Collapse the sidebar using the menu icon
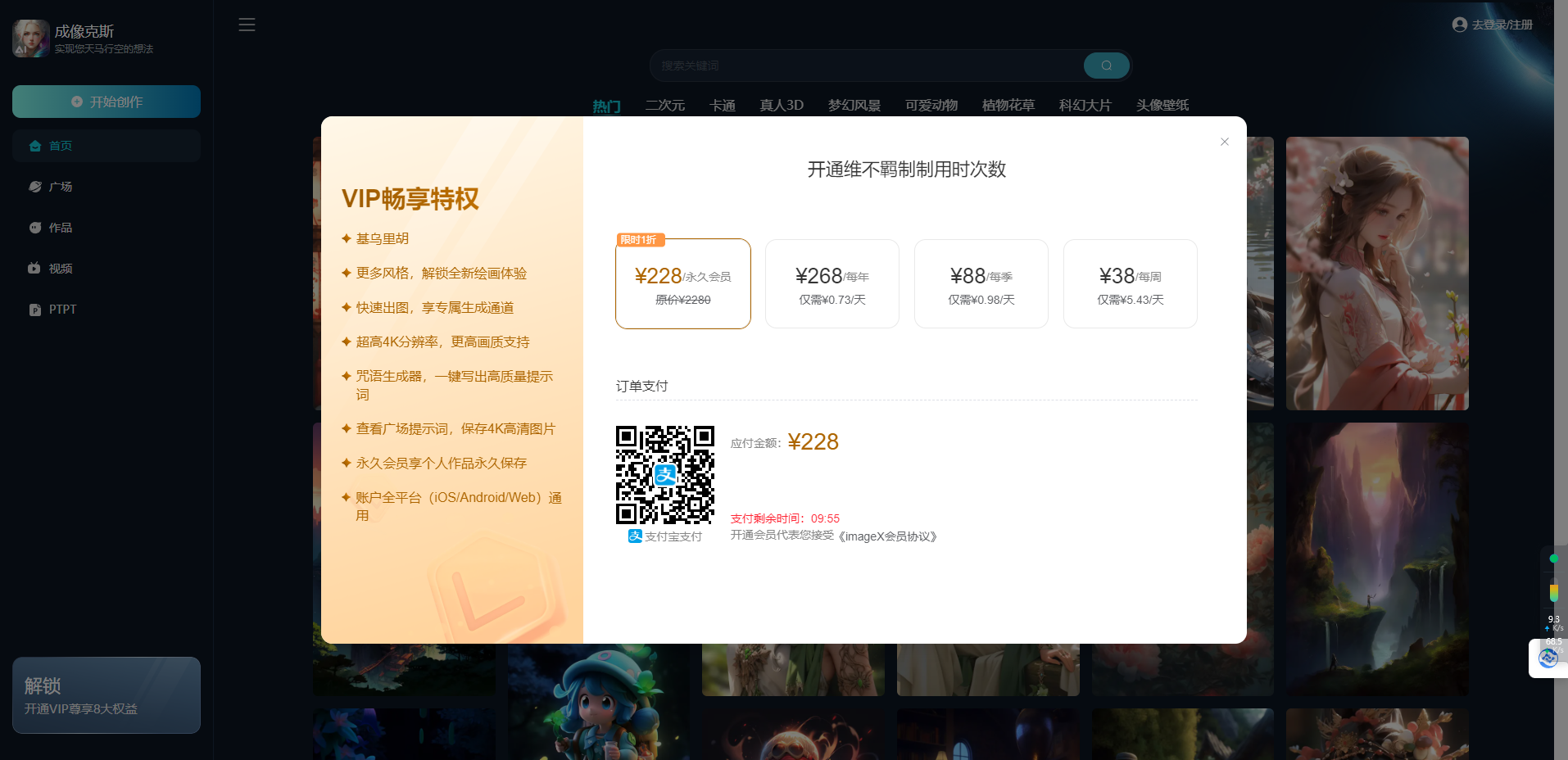The height and width of the screenshot is (760, 1568). [x=247, y=25]
